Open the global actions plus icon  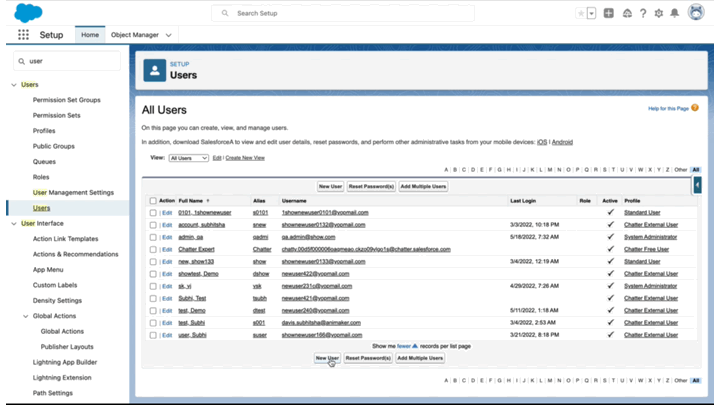[608, 13]
